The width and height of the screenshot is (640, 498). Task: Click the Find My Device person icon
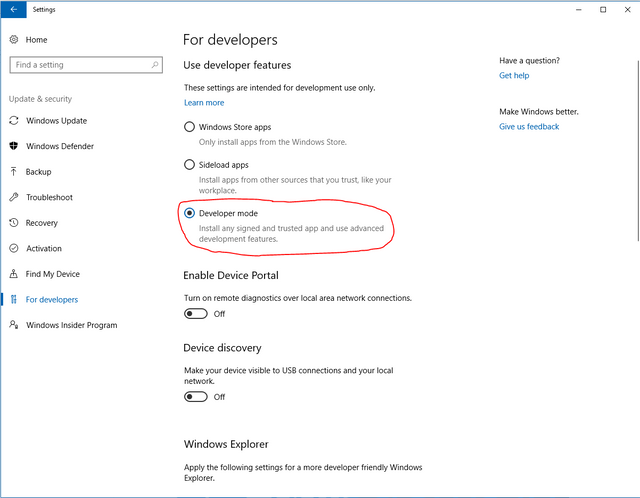pos(14,274)
